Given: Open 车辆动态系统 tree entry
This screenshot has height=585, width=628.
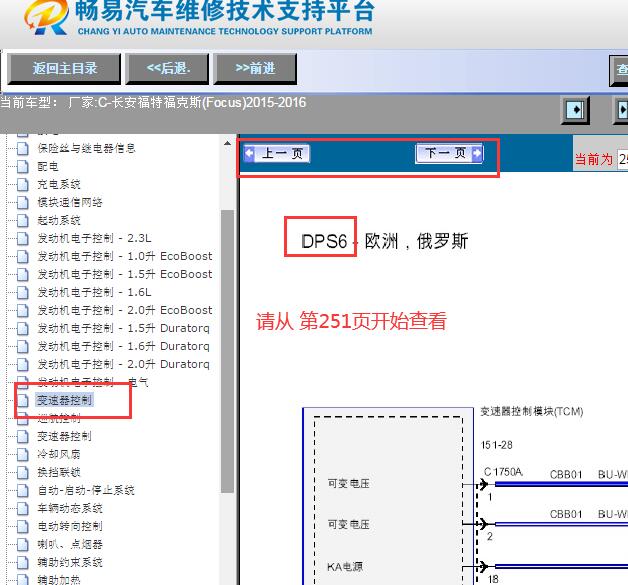Looking at the screenshot, I should click(70, 508).
